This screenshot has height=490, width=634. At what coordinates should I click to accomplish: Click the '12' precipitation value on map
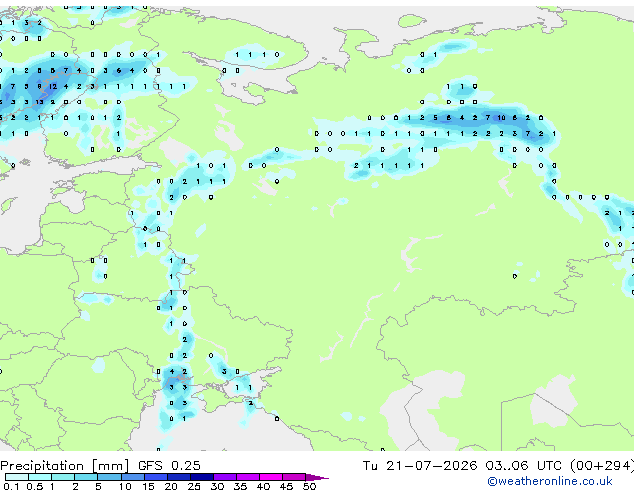pyautogui.click(x=53, y=87)
